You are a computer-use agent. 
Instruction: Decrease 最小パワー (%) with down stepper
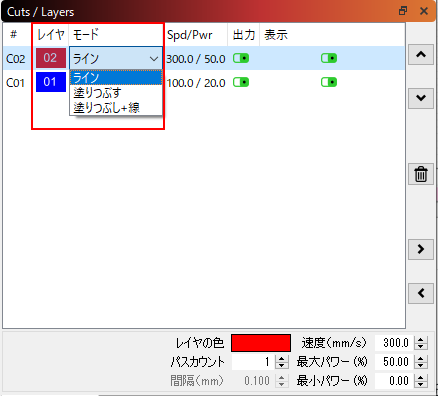(x=421, y=384)
